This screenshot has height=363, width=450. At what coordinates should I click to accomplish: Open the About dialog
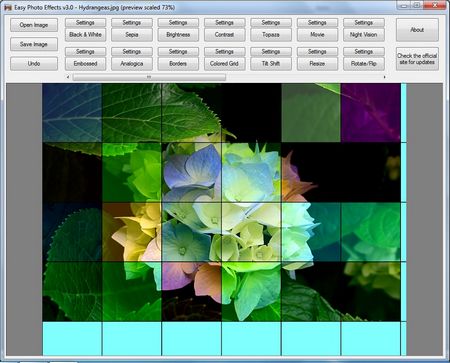417,30
